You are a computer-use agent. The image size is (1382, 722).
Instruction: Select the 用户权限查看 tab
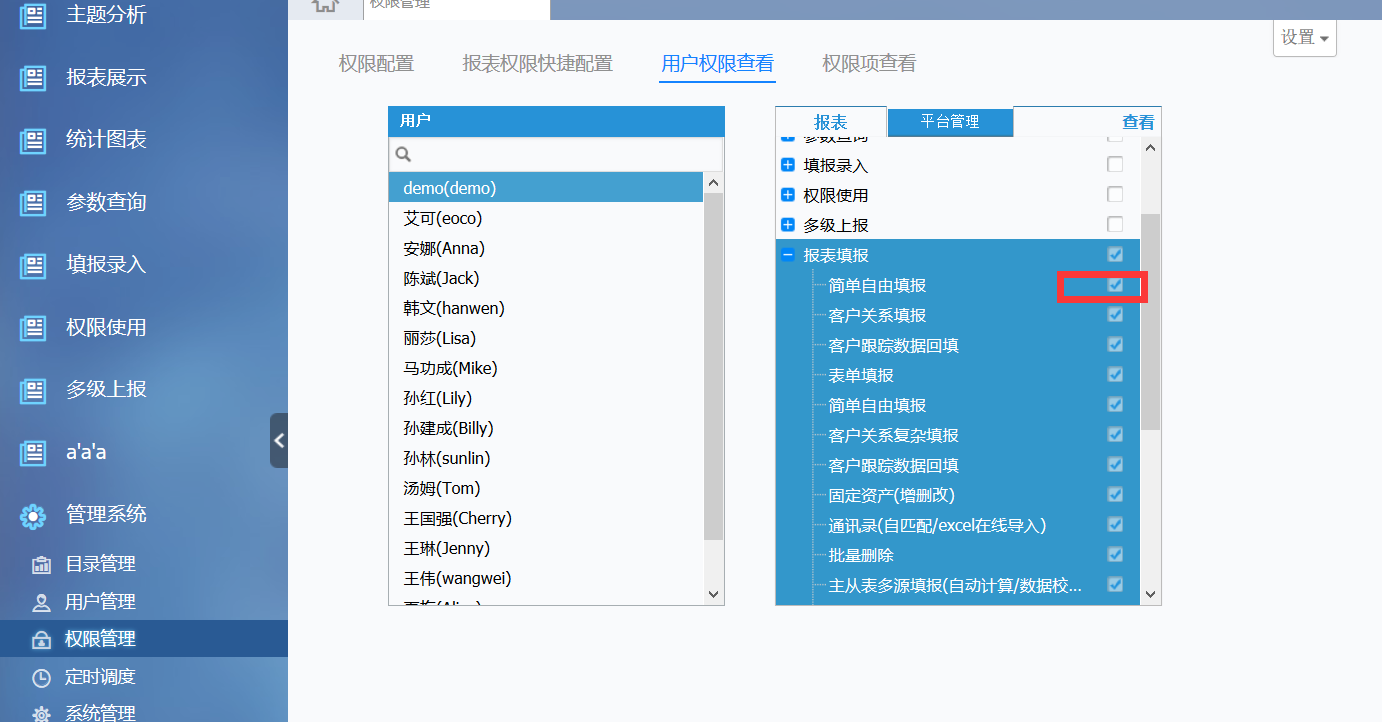[x=717, y=64]
